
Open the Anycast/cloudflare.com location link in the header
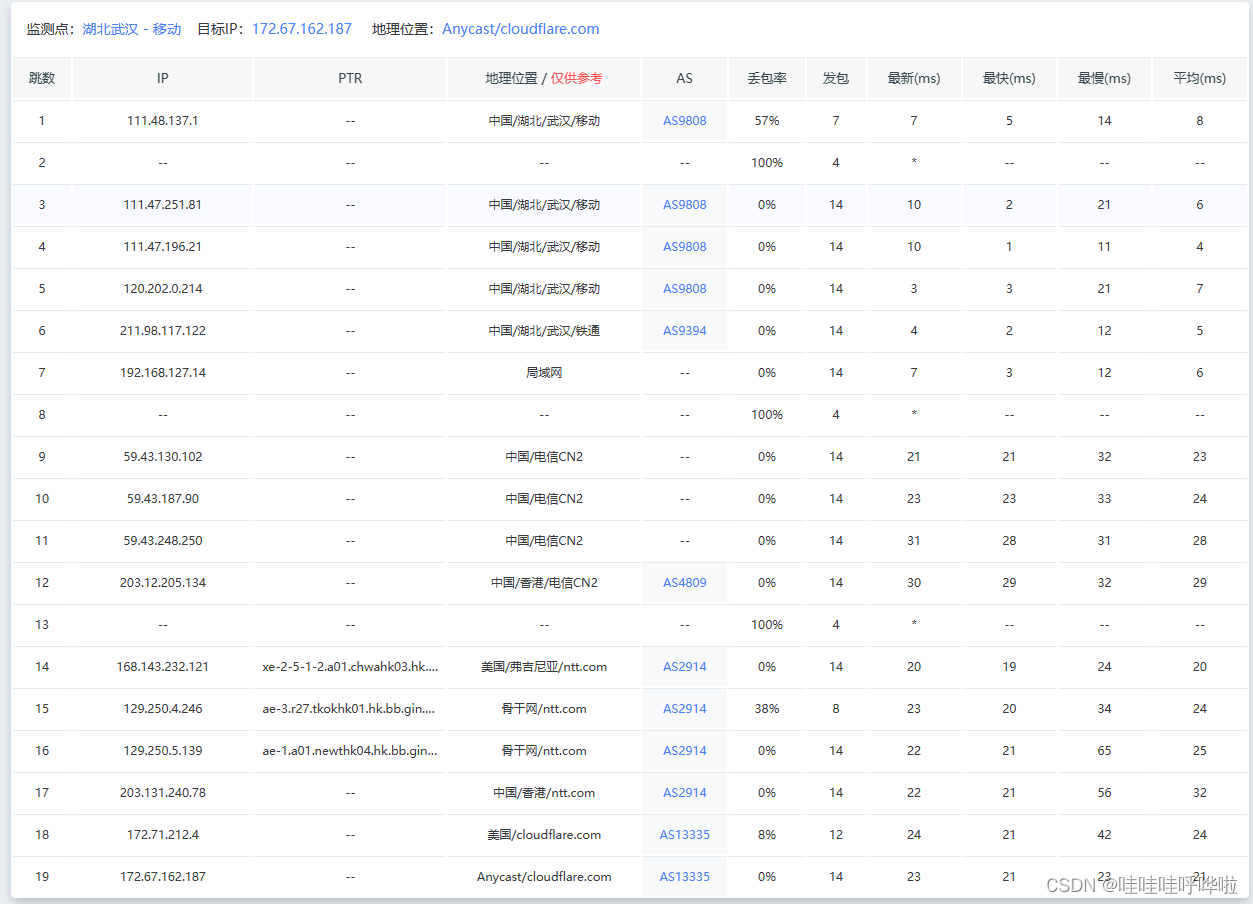point(521,29)
